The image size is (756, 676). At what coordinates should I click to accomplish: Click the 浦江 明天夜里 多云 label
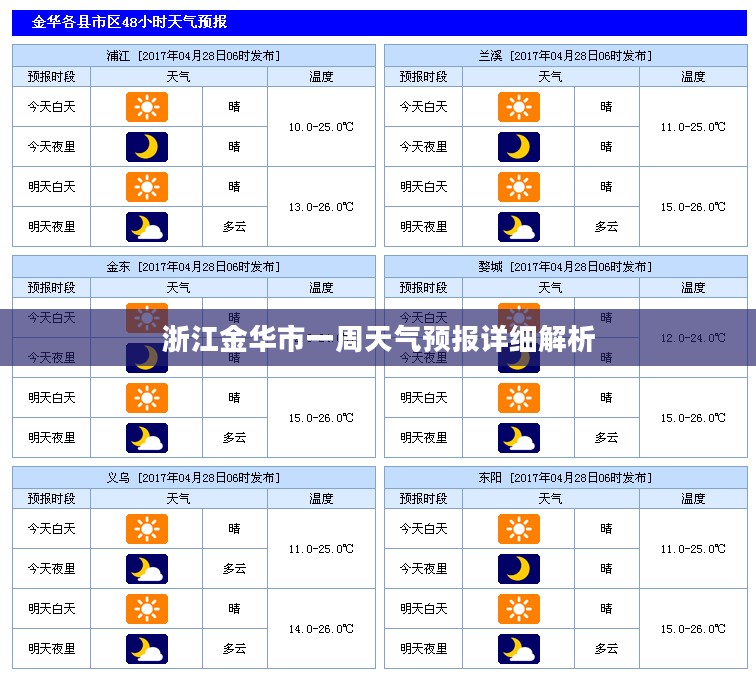pyautogui.click(x=234, y=227)
